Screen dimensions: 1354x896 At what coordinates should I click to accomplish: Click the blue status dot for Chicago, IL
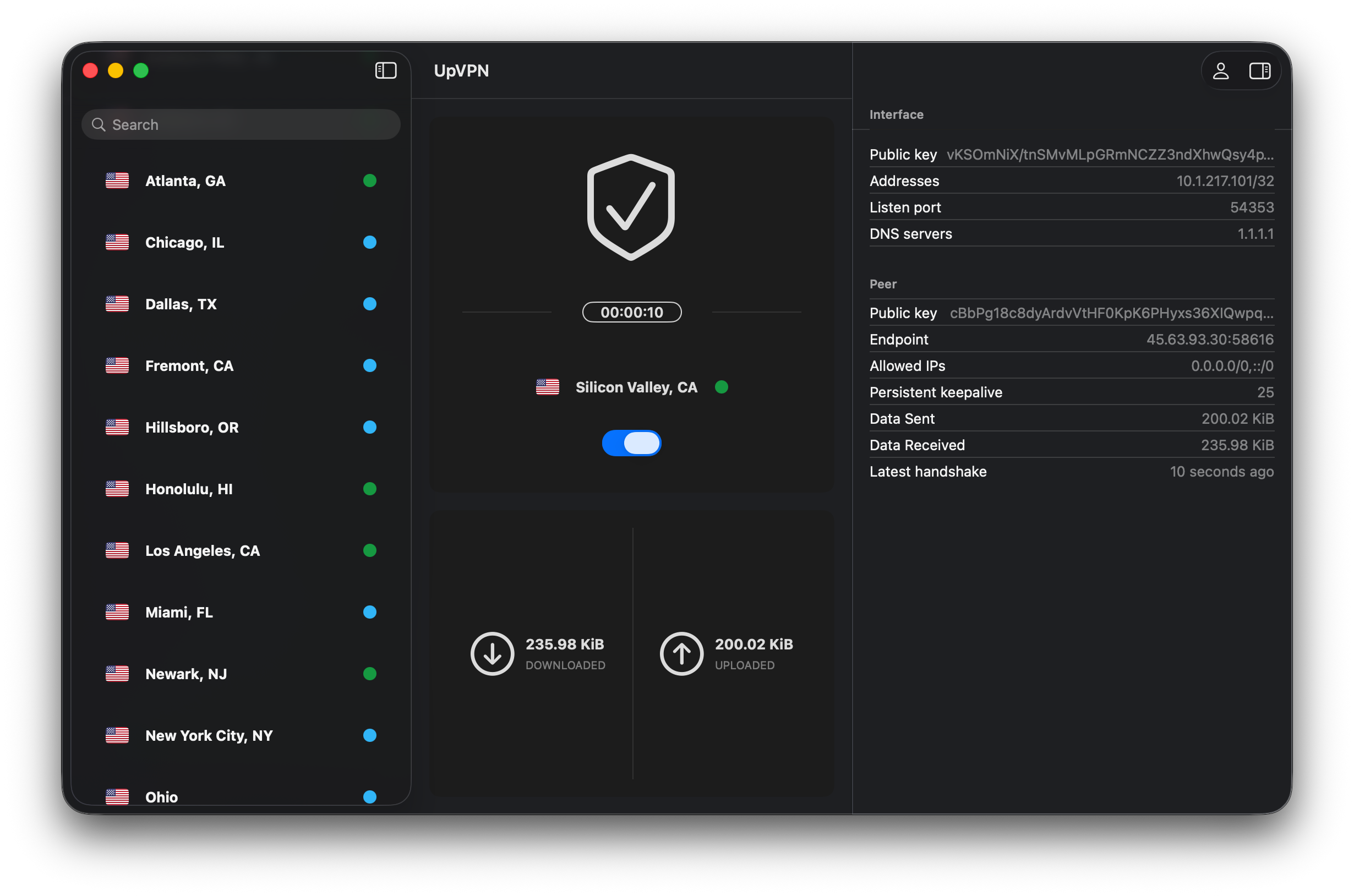[370, 242]
